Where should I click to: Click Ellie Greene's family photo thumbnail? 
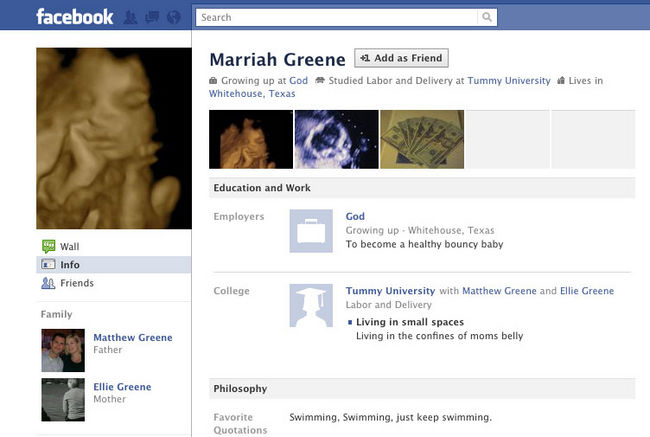point(63,400)
